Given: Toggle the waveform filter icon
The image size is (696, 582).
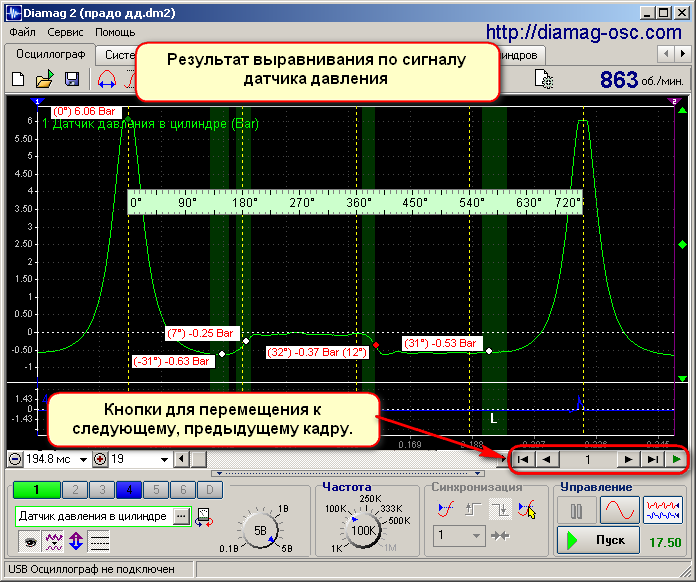Looking at the screenshot, I should [53, 542].
